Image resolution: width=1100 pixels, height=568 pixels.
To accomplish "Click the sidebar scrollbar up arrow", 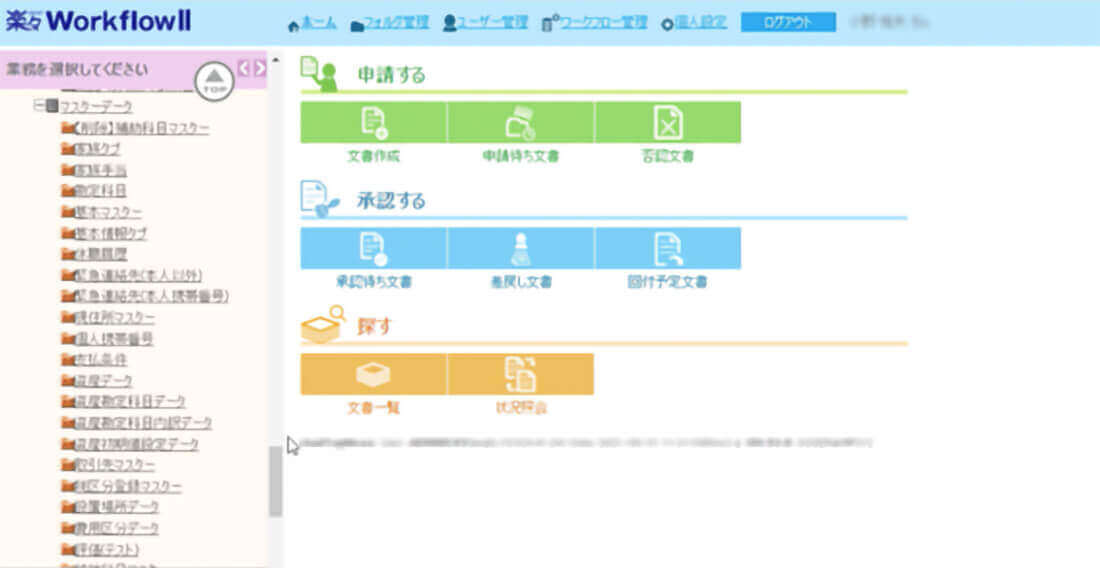I will 276,60.
